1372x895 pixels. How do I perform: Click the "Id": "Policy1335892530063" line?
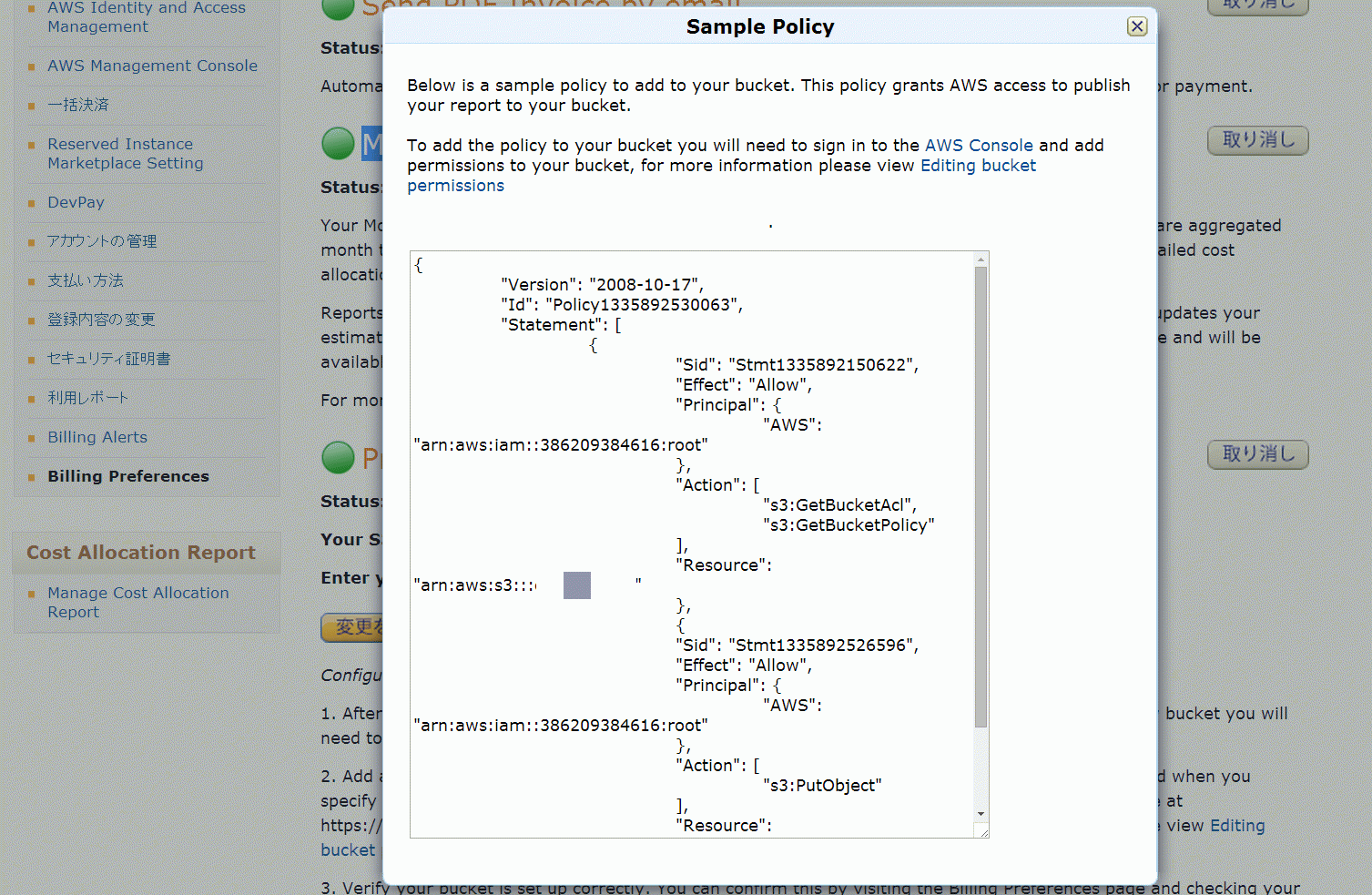click(622, 305)
